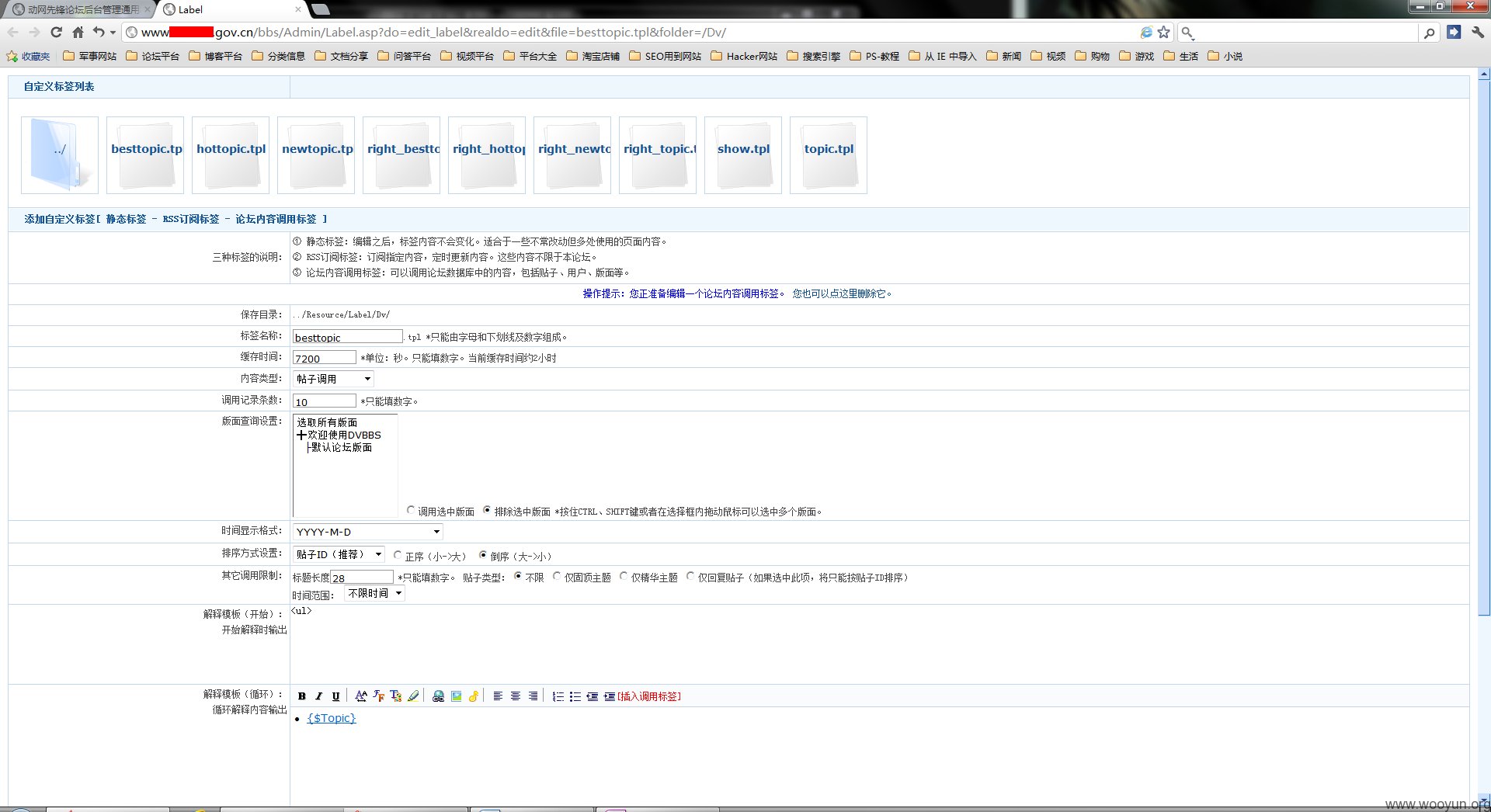Select 选取所有版面 in board list
Viewport: 1491px width, 812px height.
[327, 422]
